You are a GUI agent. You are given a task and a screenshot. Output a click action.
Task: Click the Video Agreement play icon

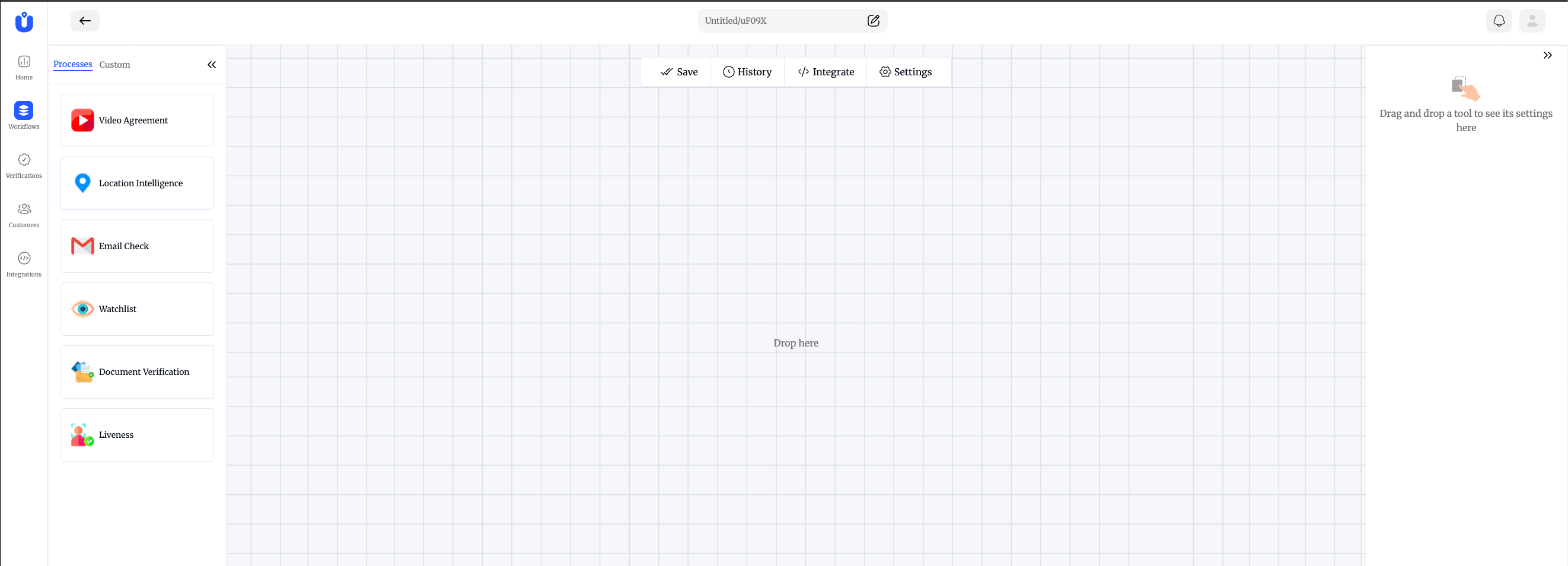pyautogui.click(x=83, y=120)
